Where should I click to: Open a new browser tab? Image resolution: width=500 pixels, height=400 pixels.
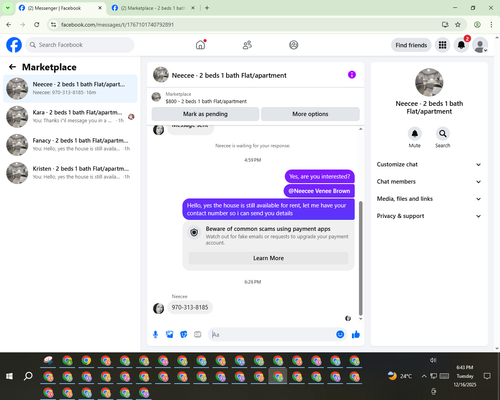click(x=207, y=8)
